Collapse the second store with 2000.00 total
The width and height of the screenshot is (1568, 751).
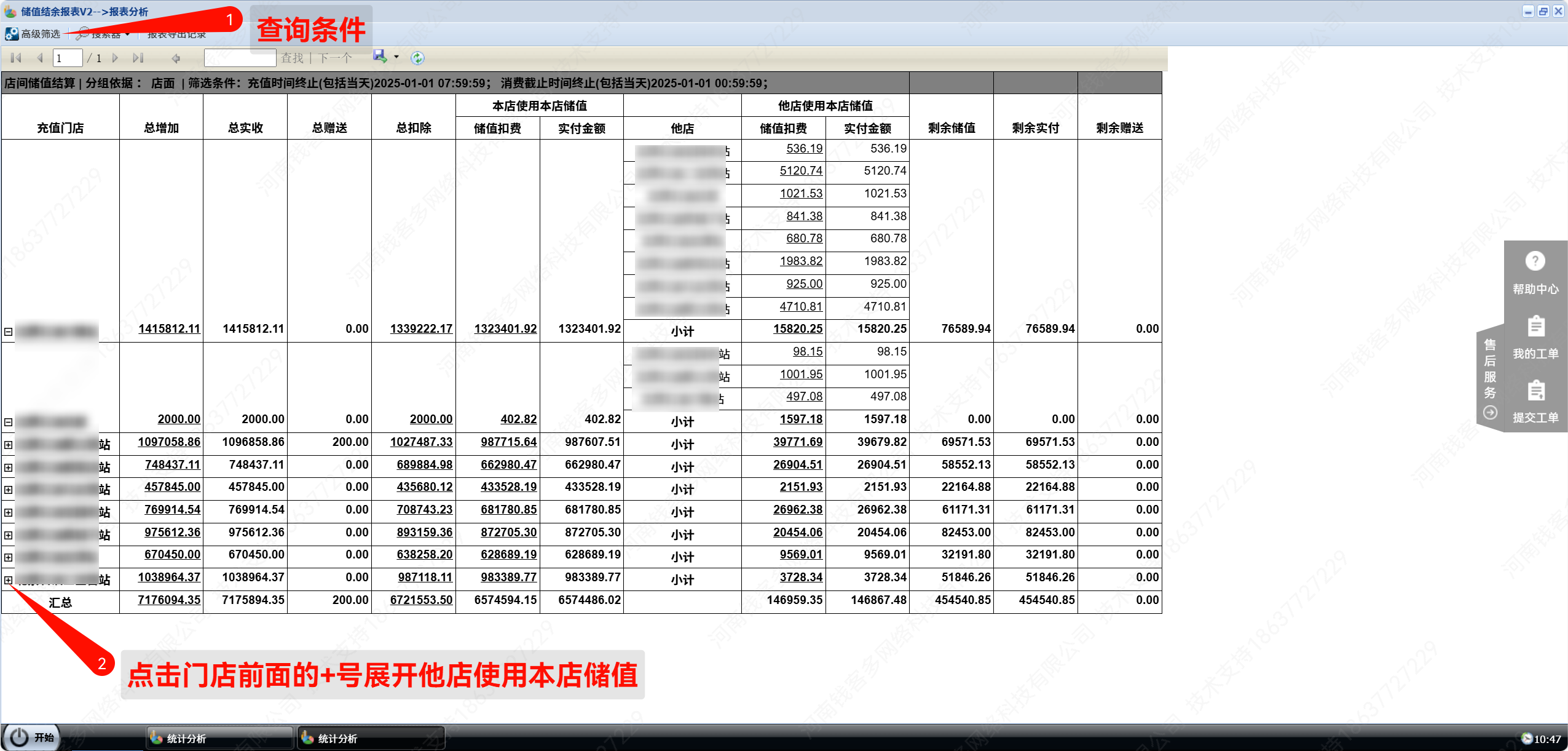click(9, 422)
